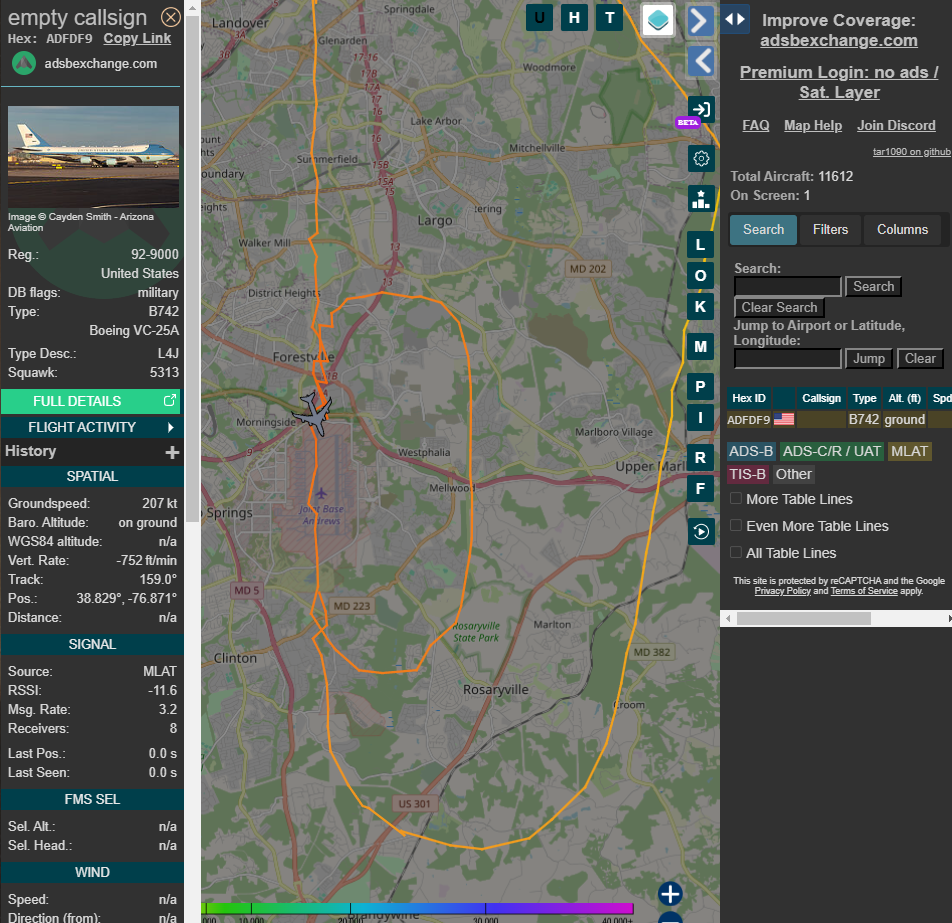Viewport: 952px width, 923px height.
Task: Click the Joint Base Andrews airport marker
Action: [321, 493]
